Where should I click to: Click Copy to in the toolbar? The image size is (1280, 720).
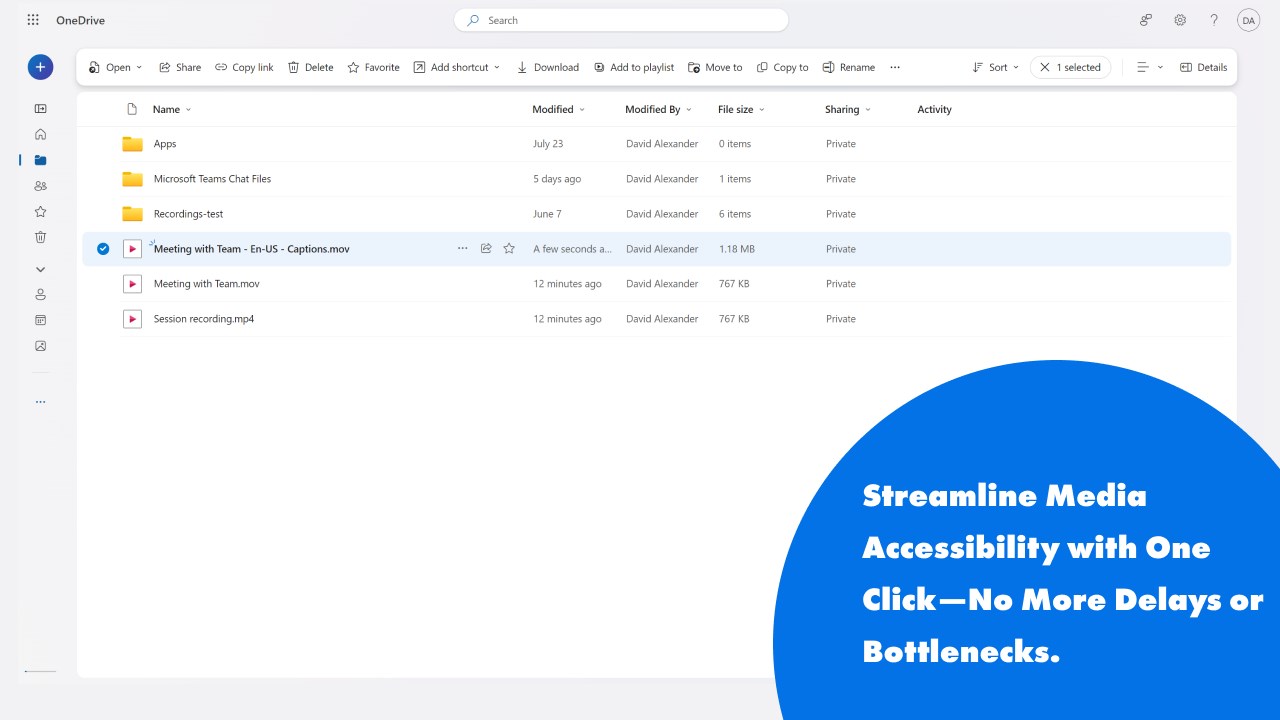(x=783, y=67)
